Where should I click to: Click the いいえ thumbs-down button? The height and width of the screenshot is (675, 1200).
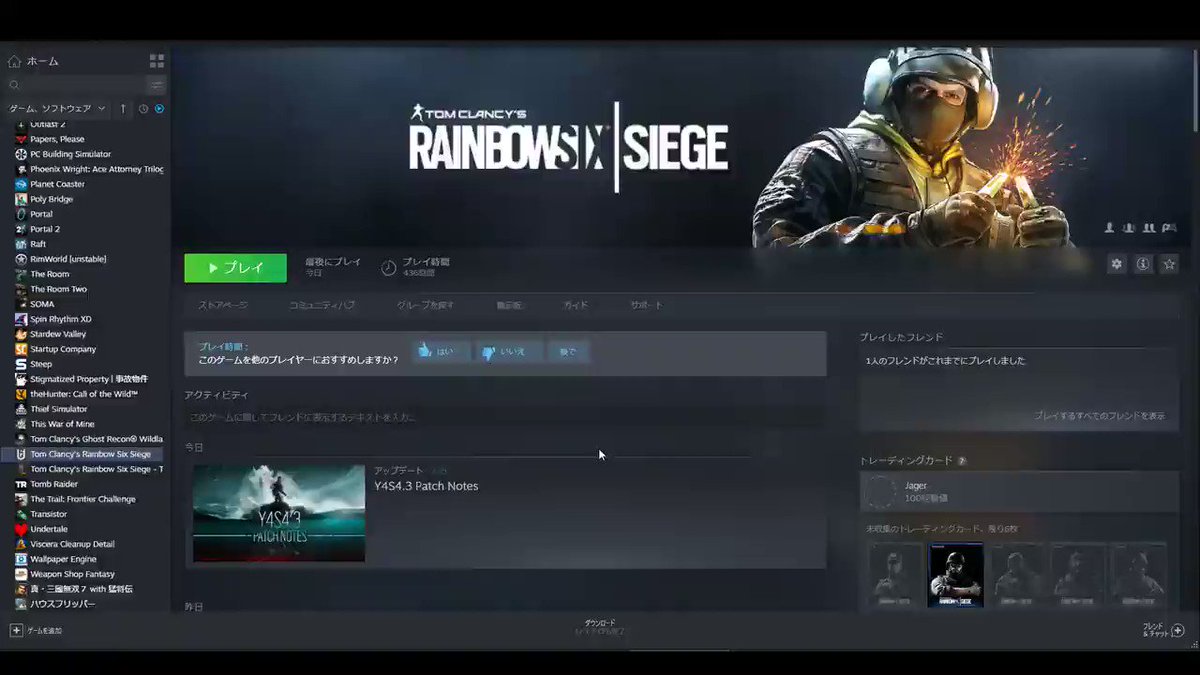[508, 352]
